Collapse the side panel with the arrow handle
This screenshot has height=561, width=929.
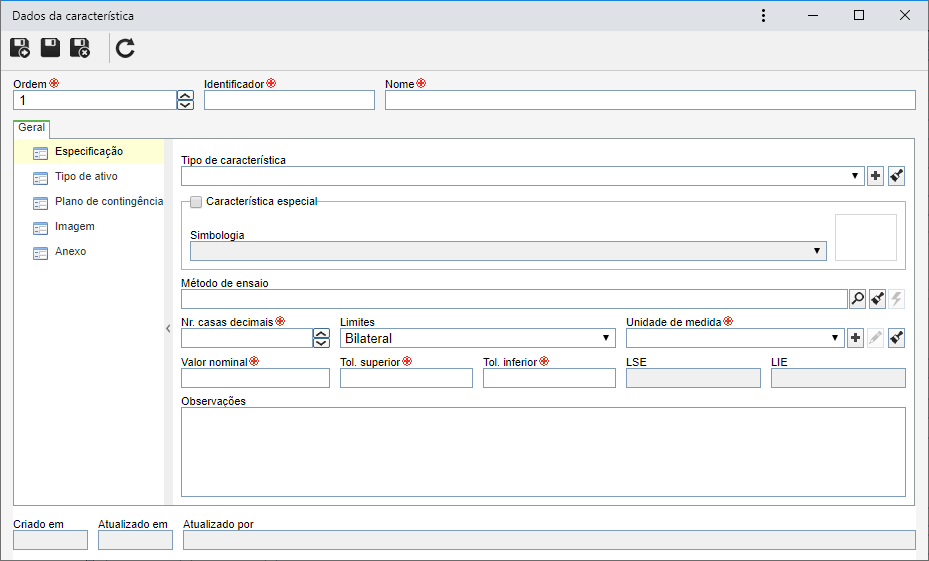168,328
